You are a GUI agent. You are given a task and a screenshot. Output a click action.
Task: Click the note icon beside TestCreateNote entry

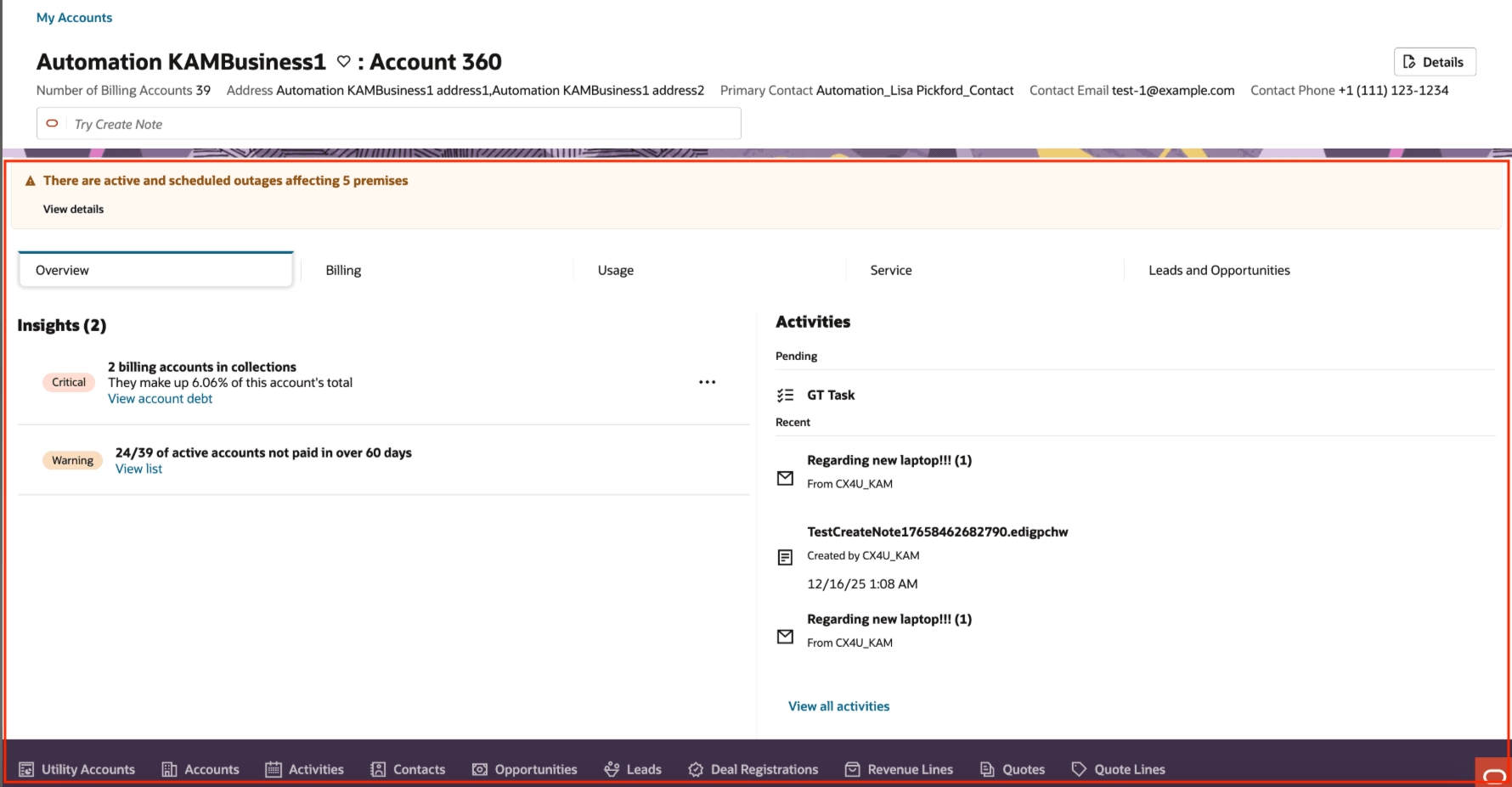click(785, 557)
